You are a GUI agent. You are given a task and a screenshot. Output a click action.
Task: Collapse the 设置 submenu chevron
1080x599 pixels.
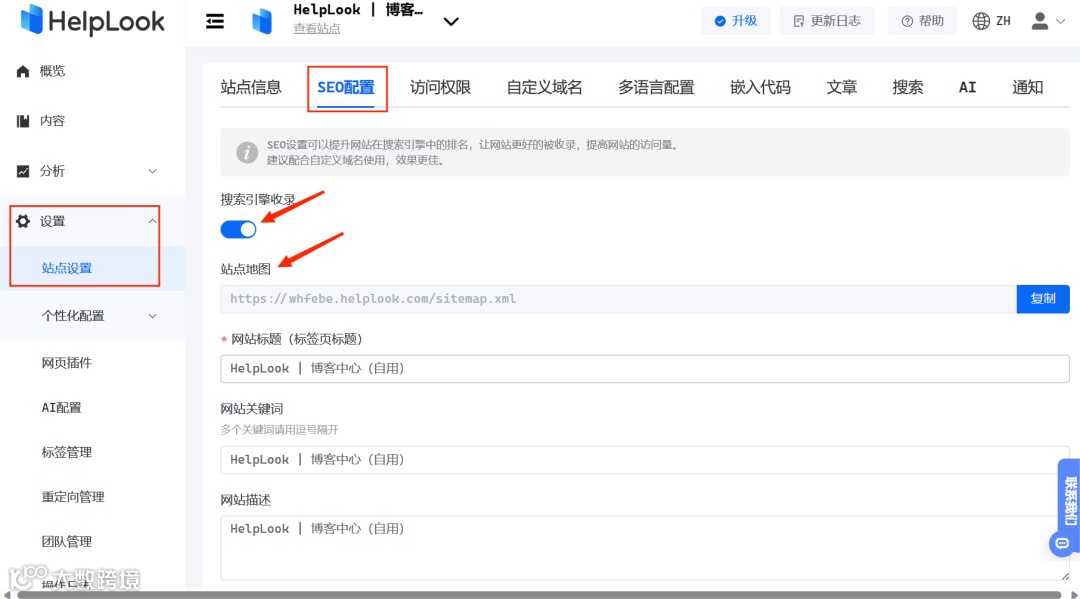pyautogui.click(x=152, y=221)
